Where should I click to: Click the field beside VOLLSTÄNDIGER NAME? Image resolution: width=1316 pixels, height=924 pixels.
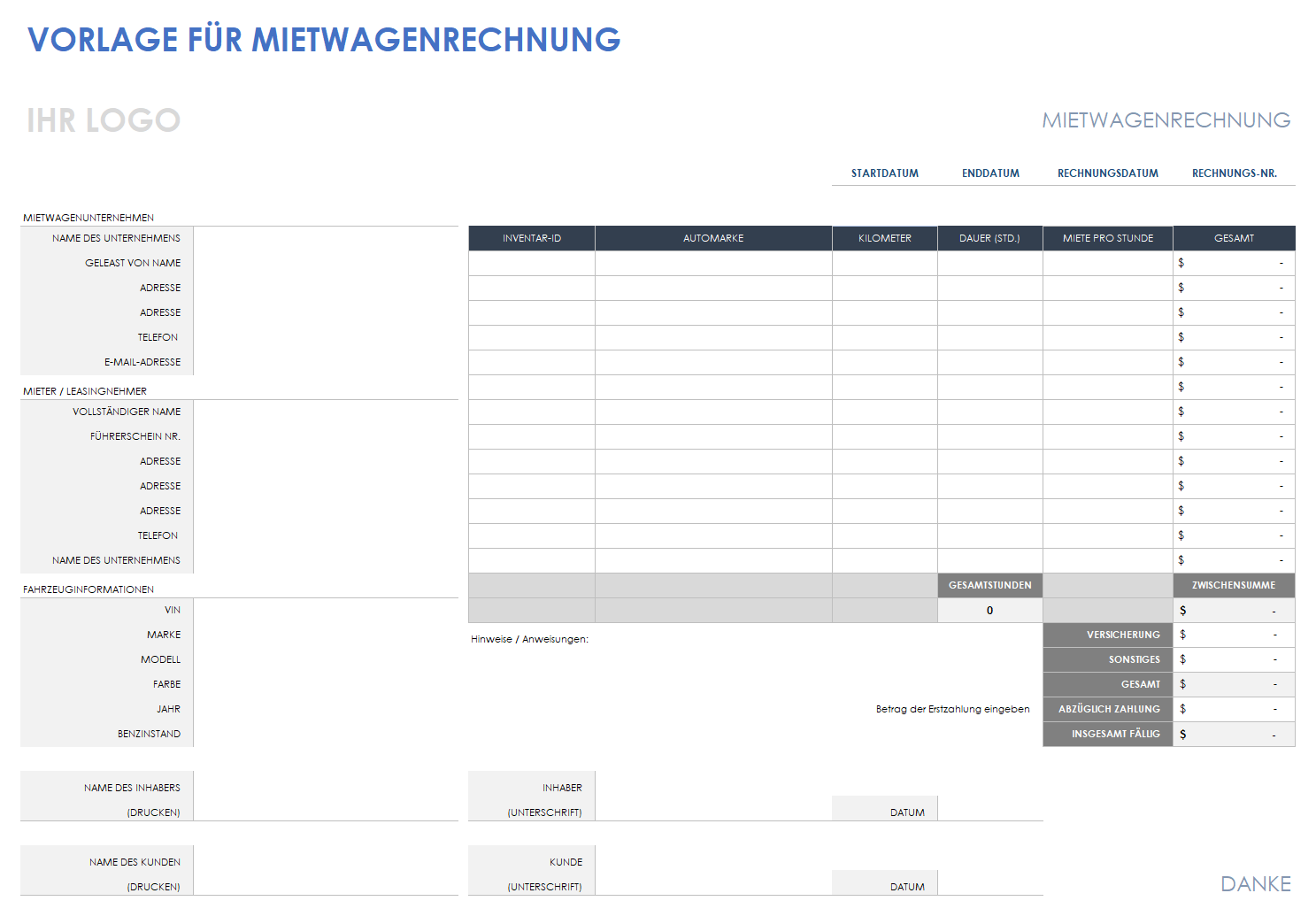click(x=326, y=412)
